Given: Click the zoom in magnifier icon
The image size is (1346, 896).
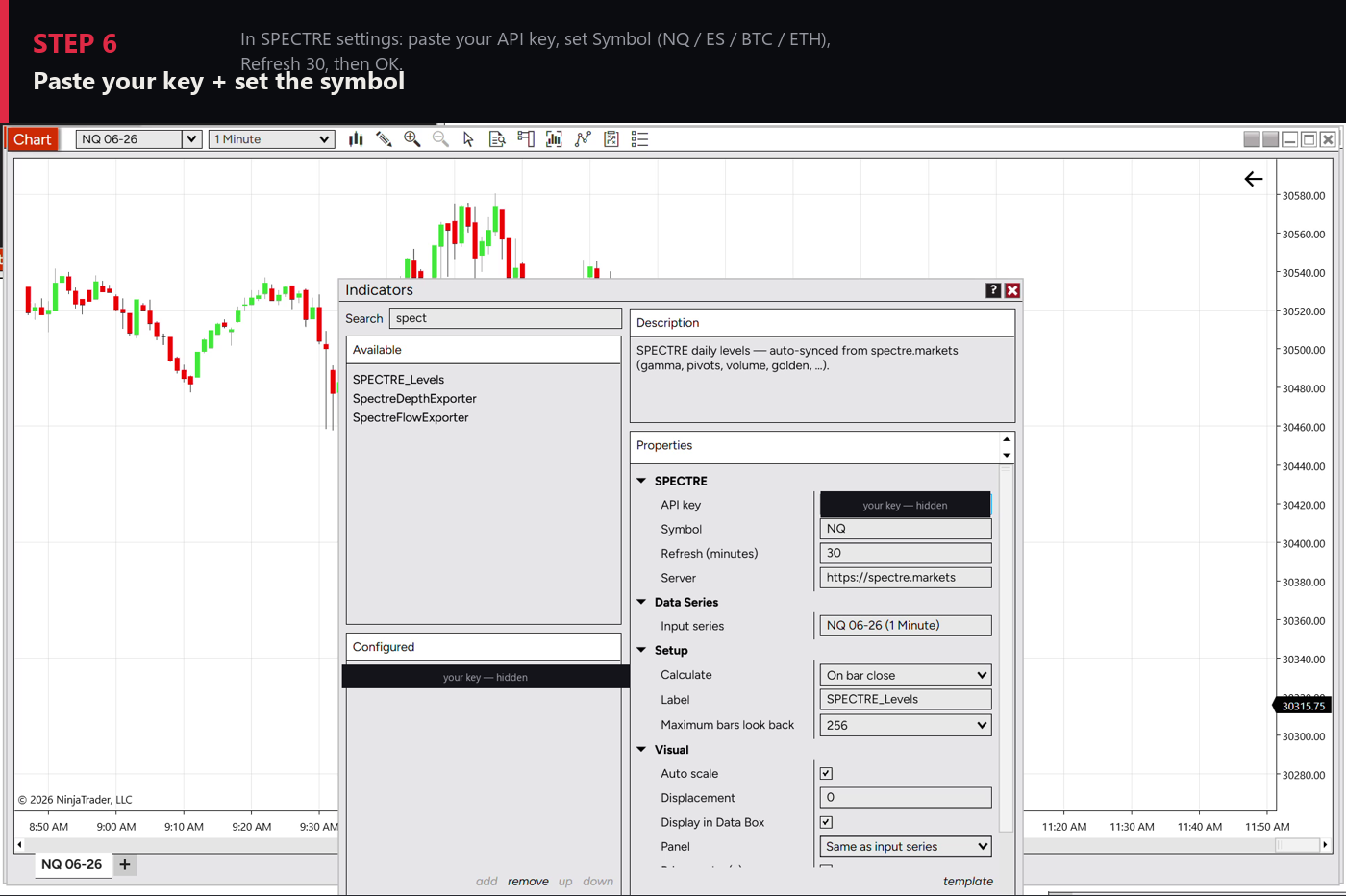Looking at the screenshot, I should 412,139.
